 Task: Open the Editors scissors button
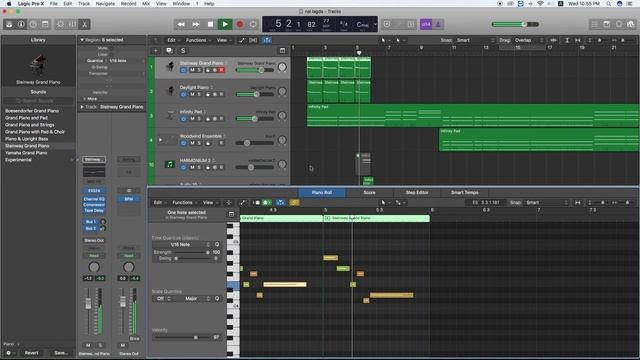pyautogui.click(x=84, y=24)
